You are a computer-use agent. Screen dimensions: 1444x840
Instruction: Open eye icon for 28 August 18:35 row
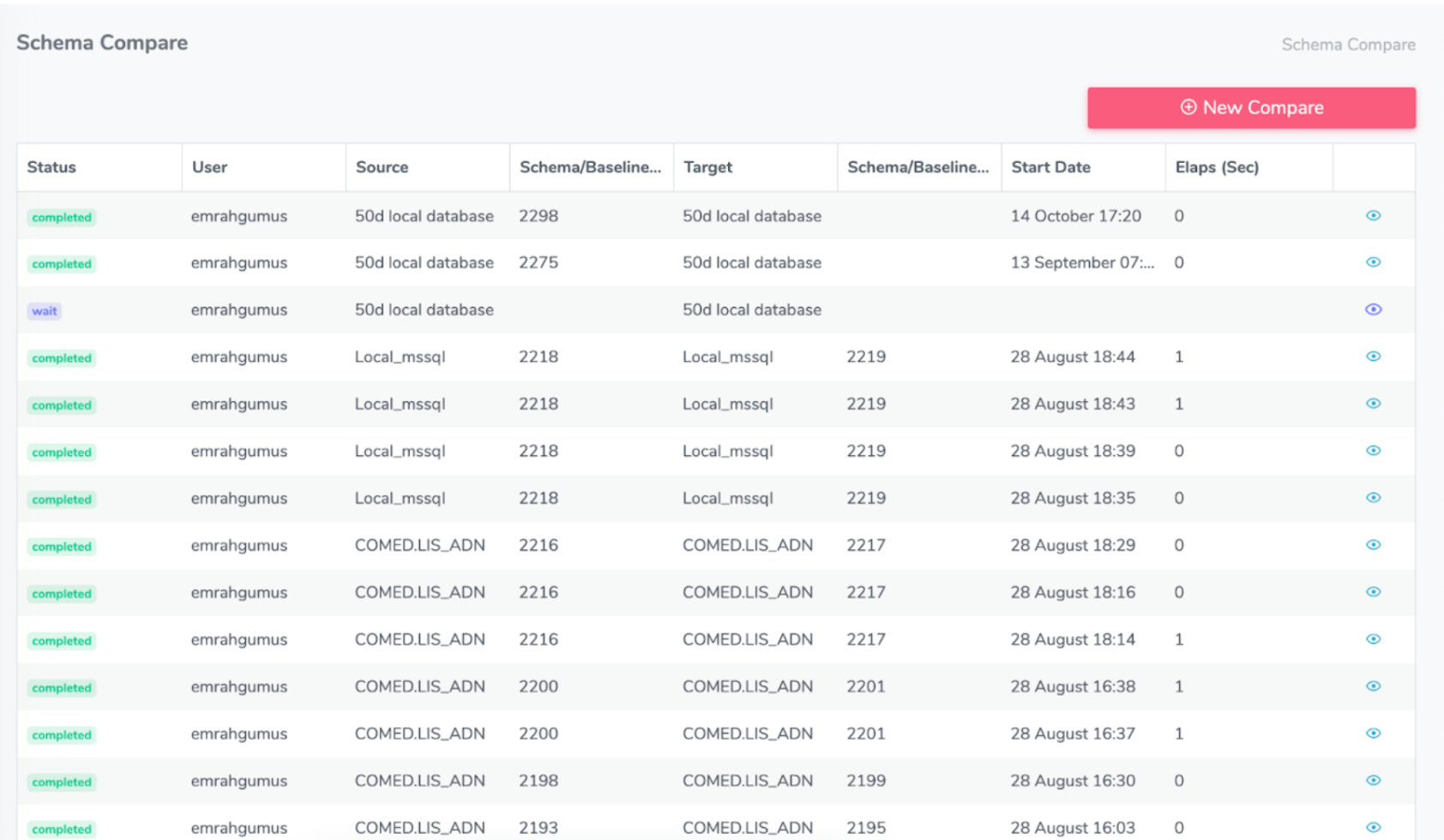tap(1373, 498)
